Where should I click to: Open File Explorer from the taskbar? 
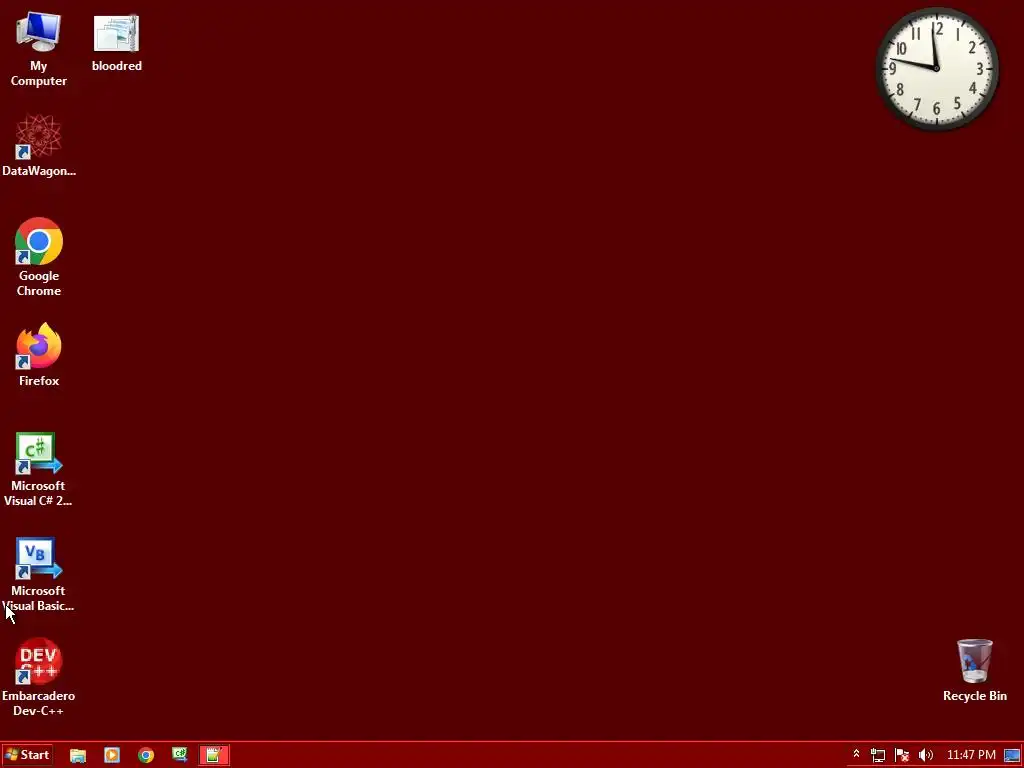(x=78, y=756)
